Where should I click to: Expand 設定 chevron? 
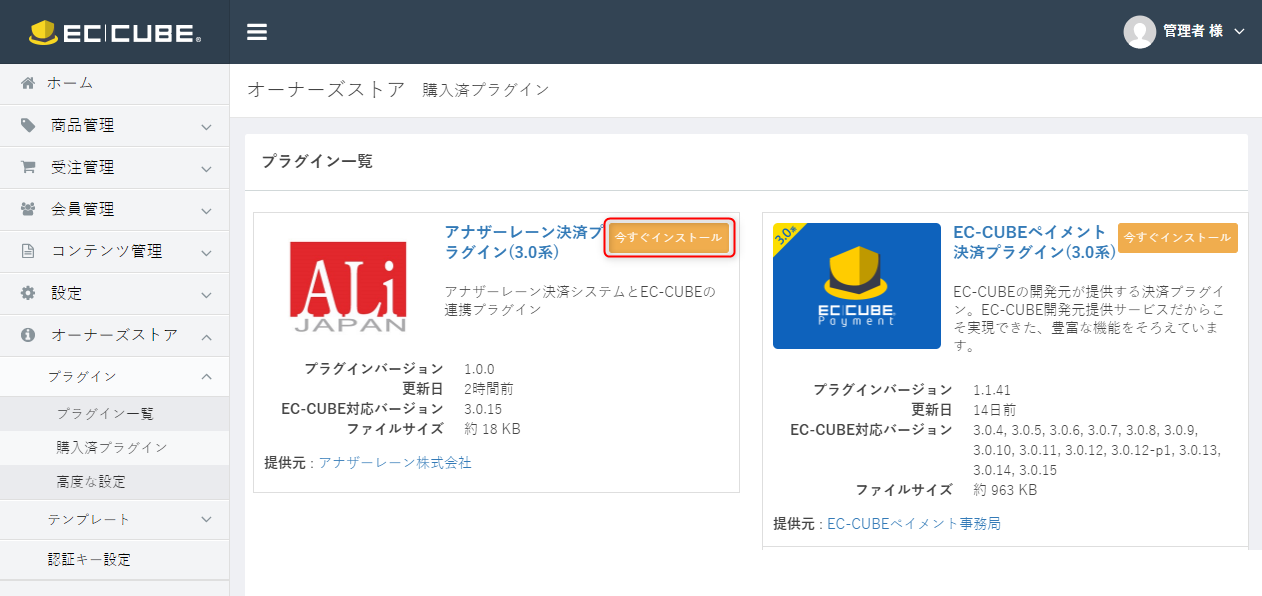click(206, 295)
